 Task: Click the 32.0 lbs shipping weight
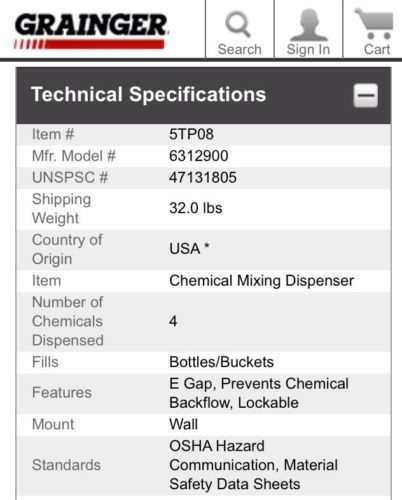tap(196, 208)
